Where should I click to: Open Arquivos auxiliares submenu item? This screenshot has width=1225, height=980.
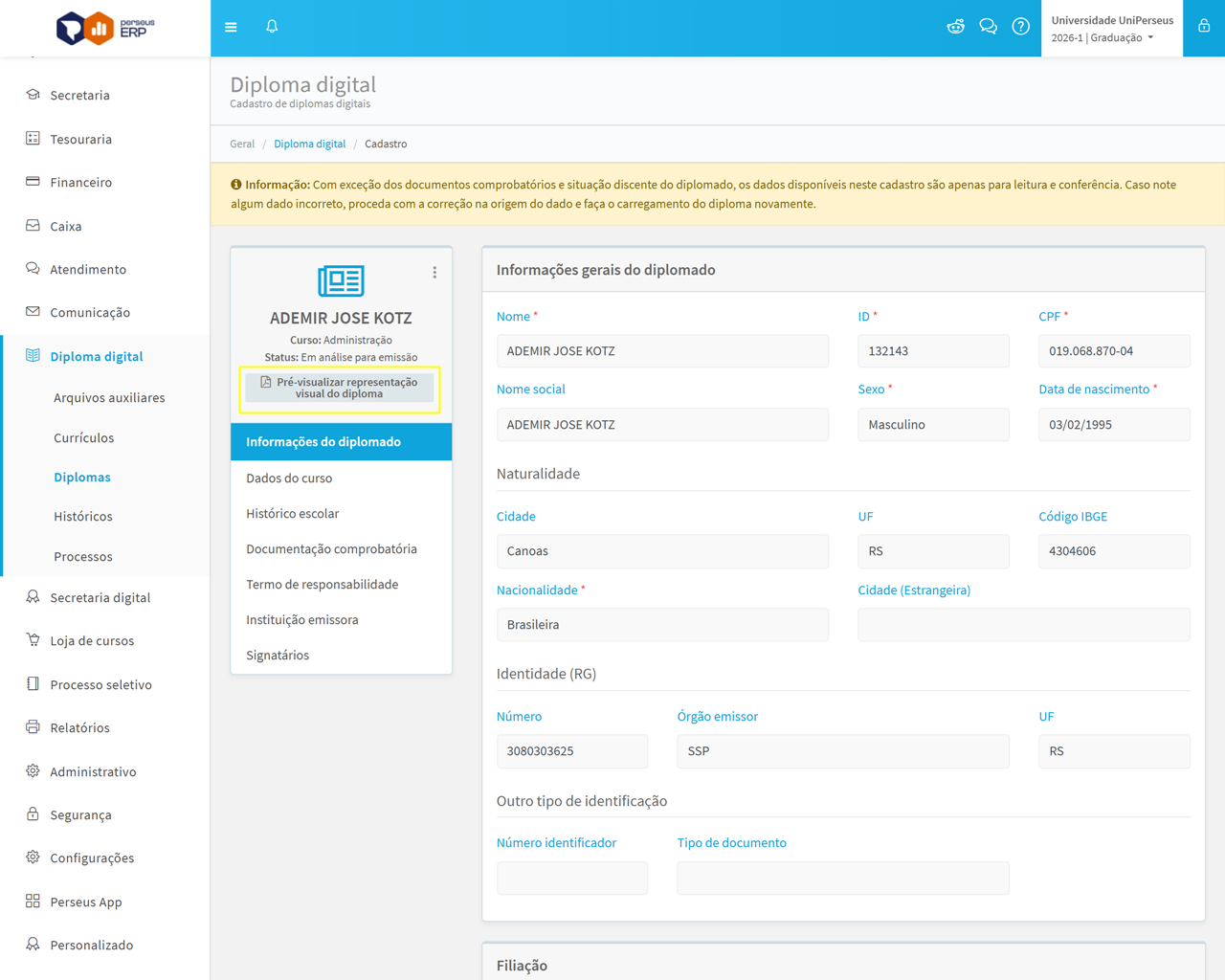point(109,397)
